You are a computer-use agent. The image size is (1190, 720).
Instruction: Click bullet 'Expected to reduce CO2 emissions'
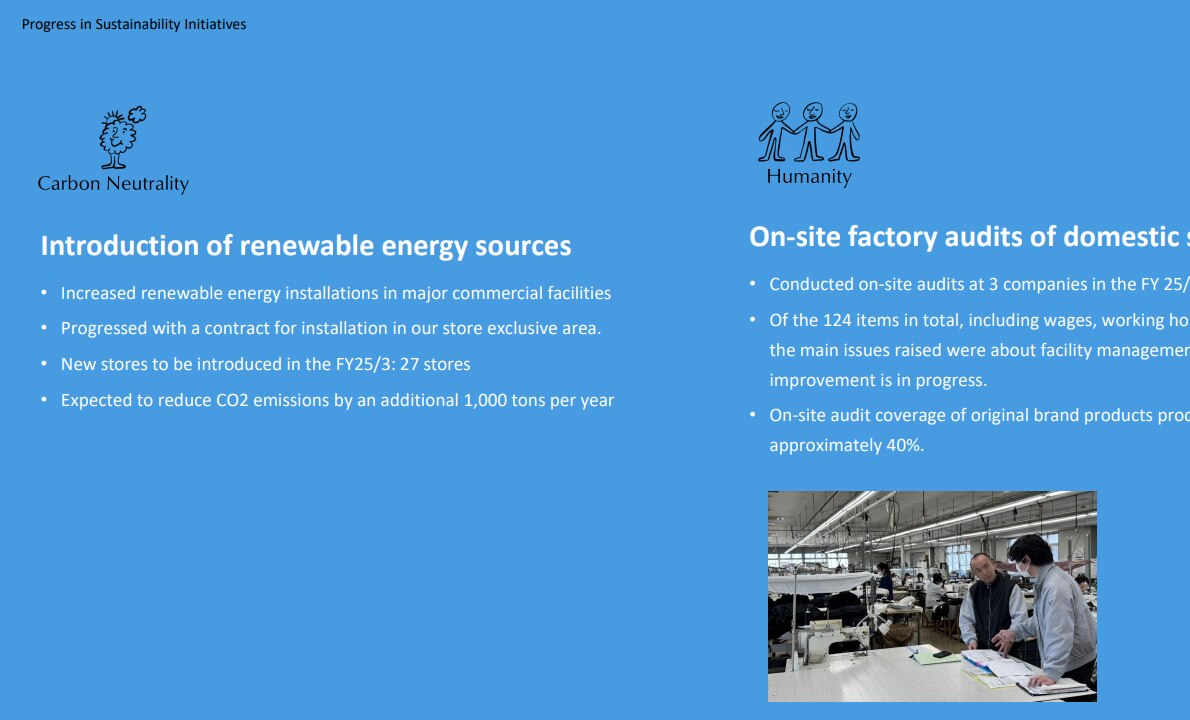[338, 400]
